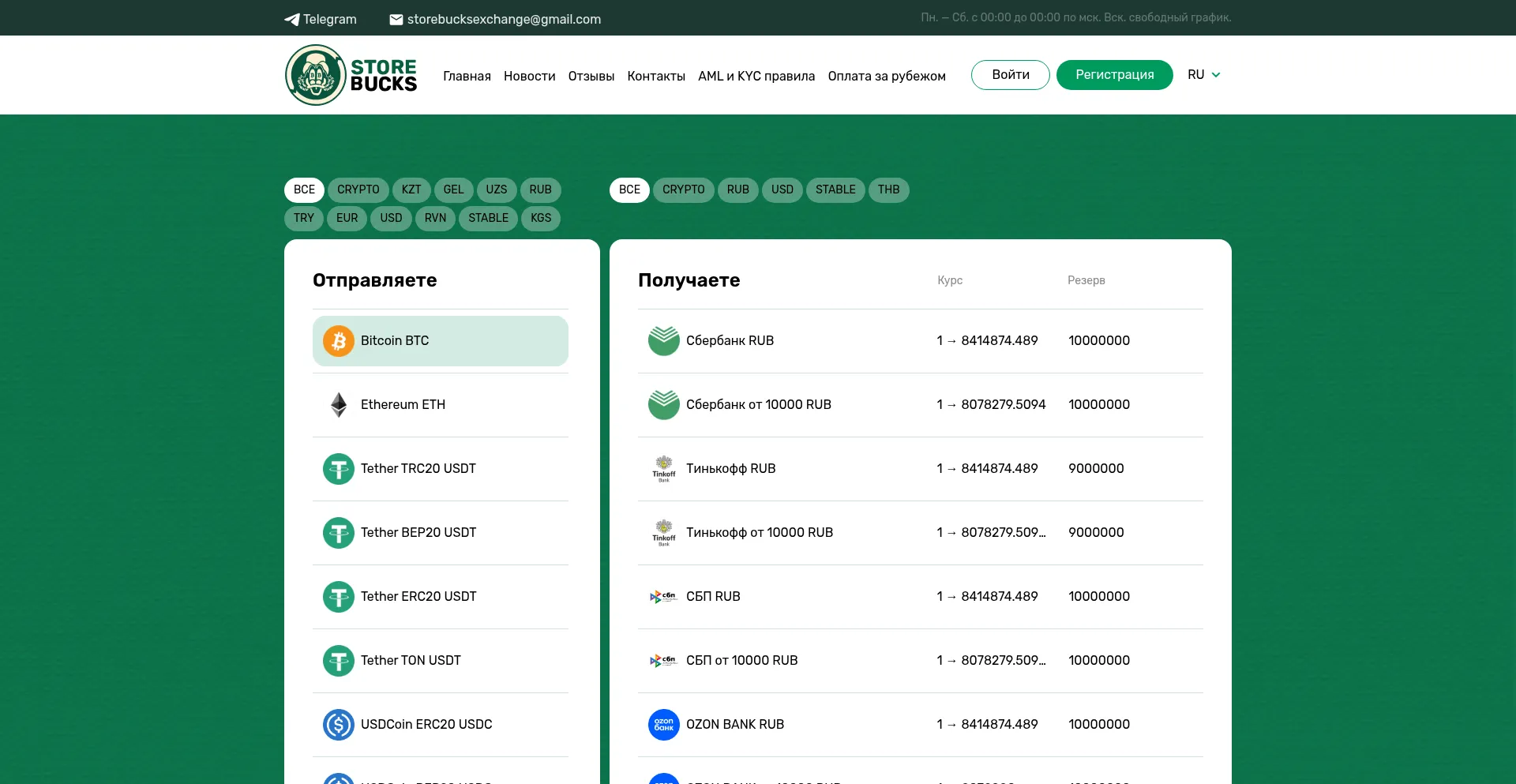Open the RU language dropdown
The image size is (1516, 784).
tap(1204, 75)
